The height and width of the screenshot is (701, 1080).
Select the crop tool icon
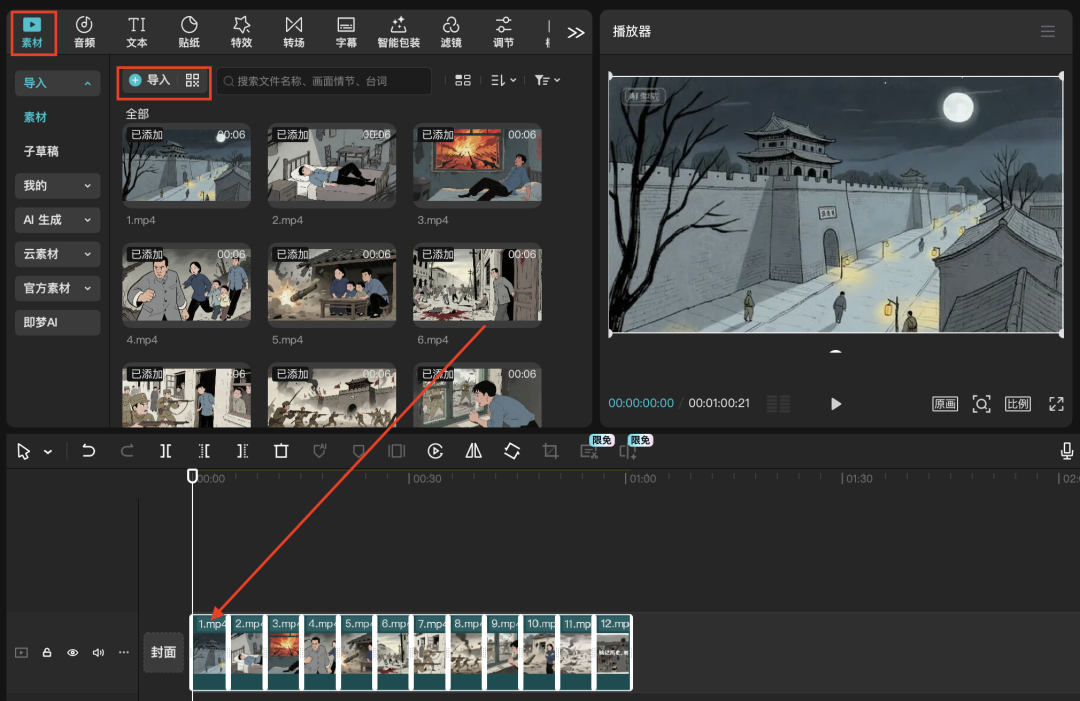[550, 451]
